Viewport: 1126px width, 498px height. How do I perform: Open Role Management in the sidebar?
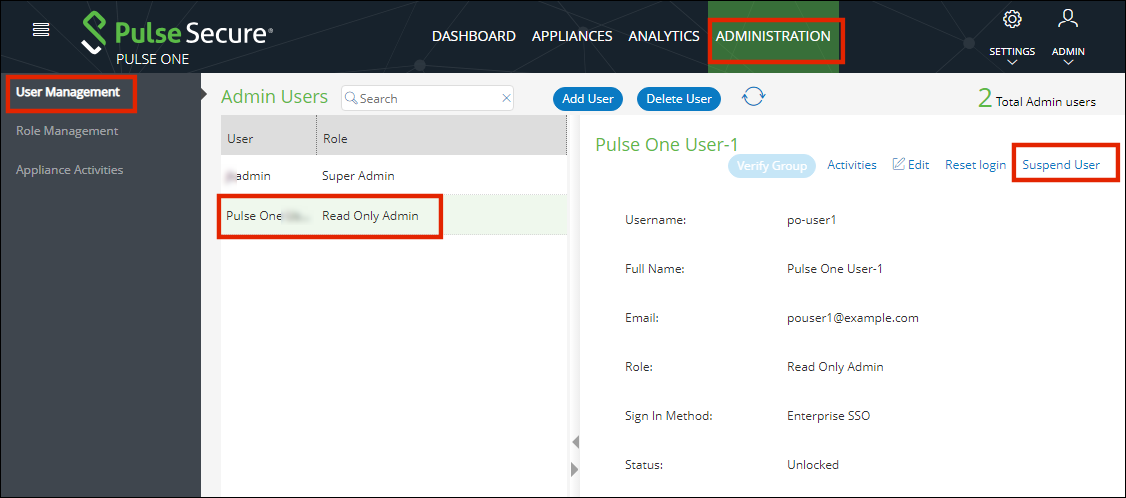click(67, 131)
